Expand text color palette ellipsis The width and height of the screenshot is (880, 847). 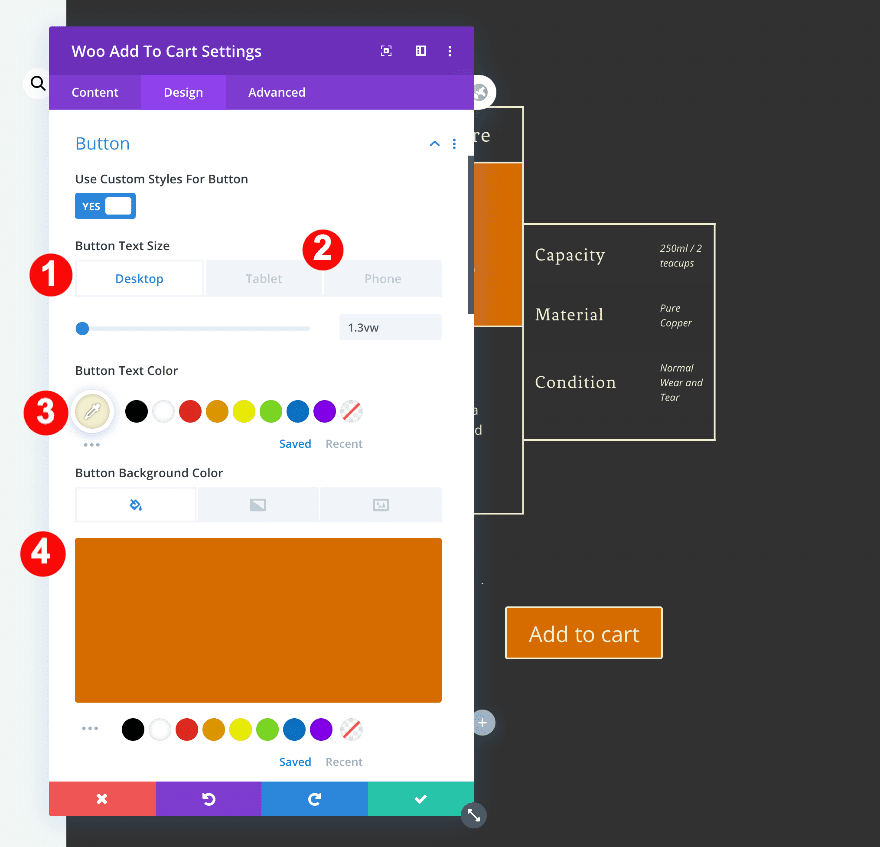pyautogui.click(x=91, y=445)
